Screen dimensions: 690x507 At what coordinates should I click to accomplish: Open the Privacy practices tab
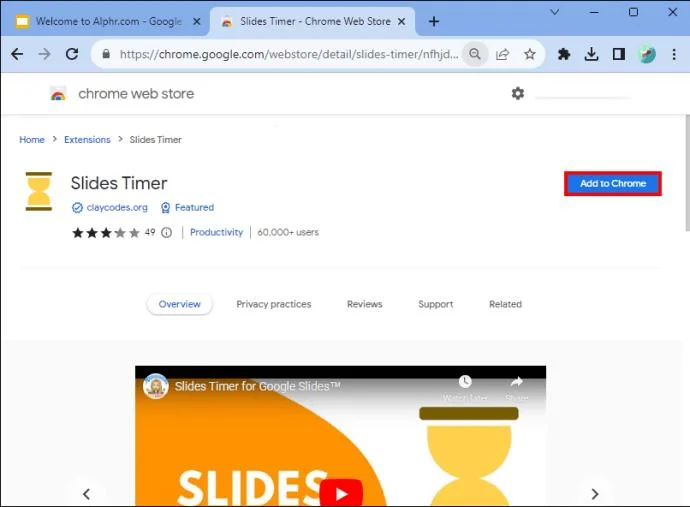point(274,304)
